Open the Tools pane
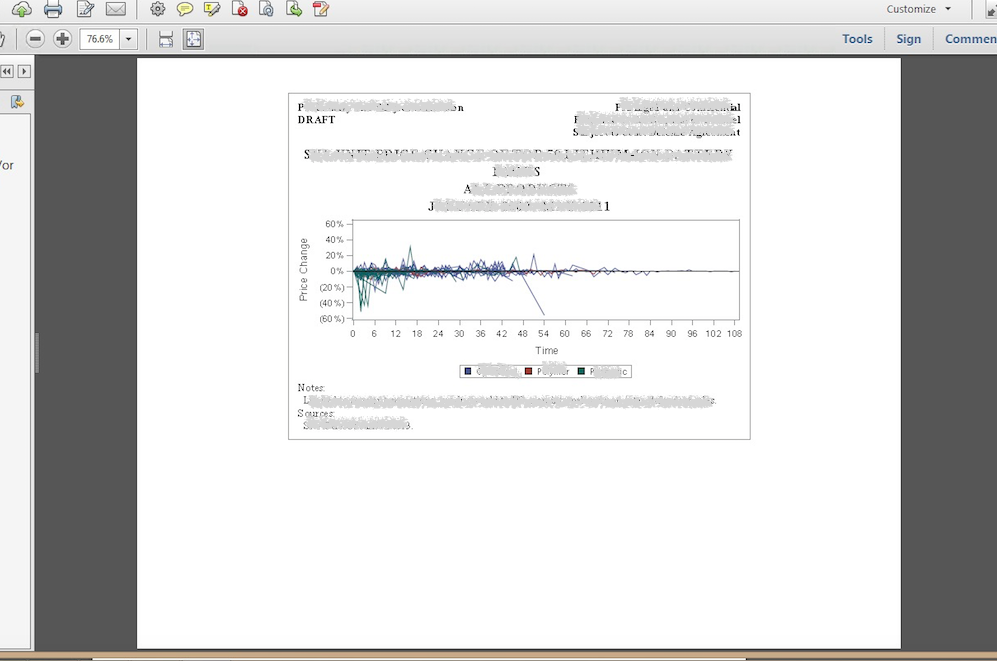This screenshot has height=661, width=997. (857, 39)
